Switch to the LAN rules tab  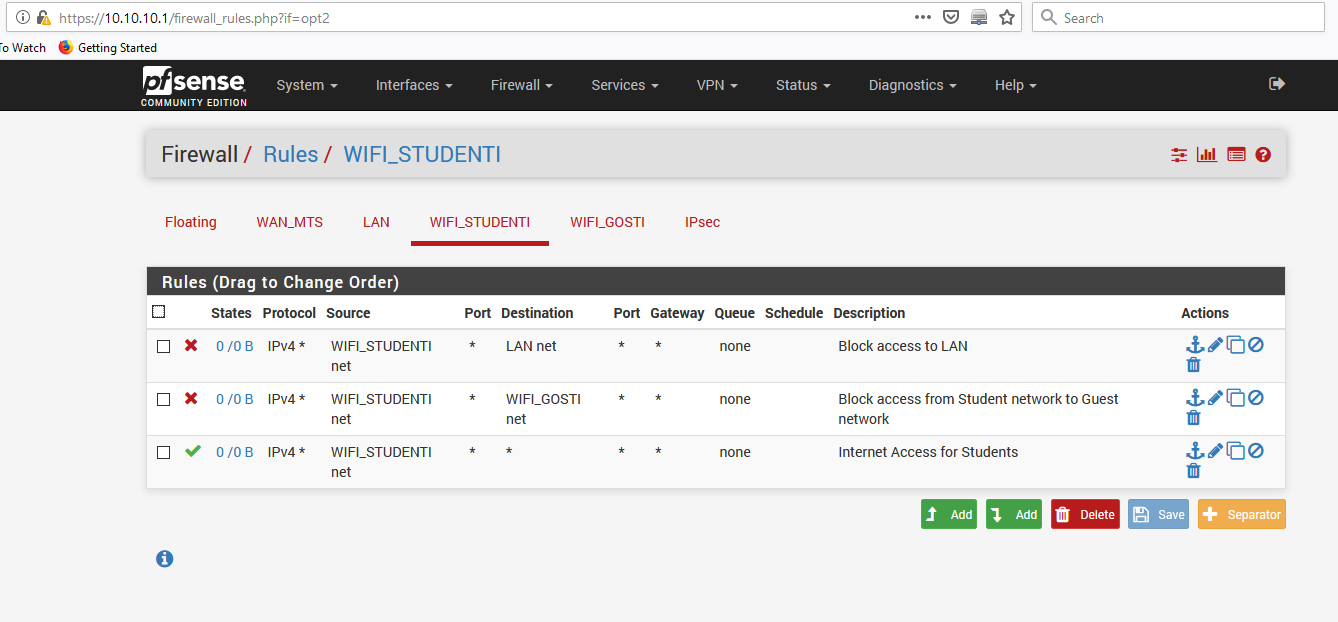[x=376, y=222]
